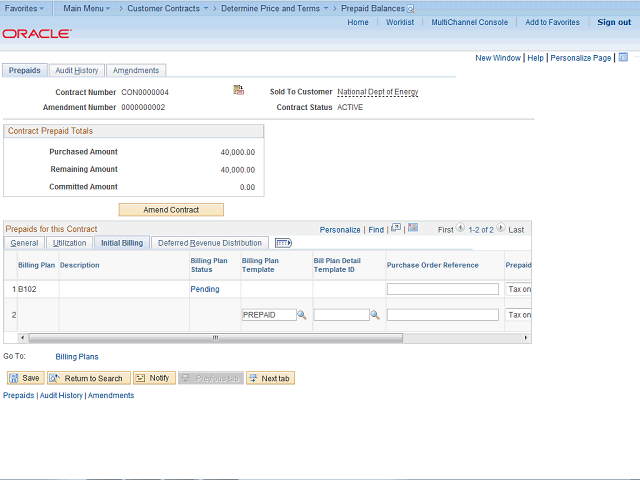Screen dimensions: 640x480
Task: Click the Next tab button
Action: [x=270, y=378]
